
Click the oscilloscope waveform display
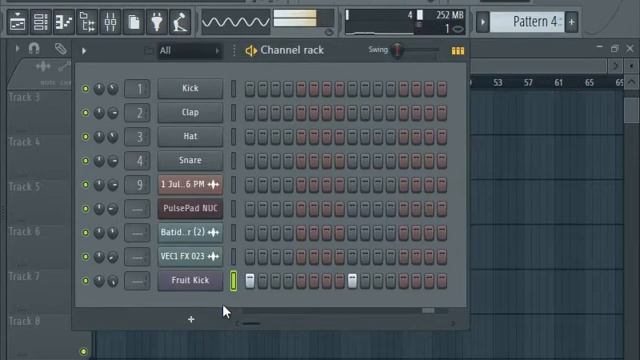[236, 22]
